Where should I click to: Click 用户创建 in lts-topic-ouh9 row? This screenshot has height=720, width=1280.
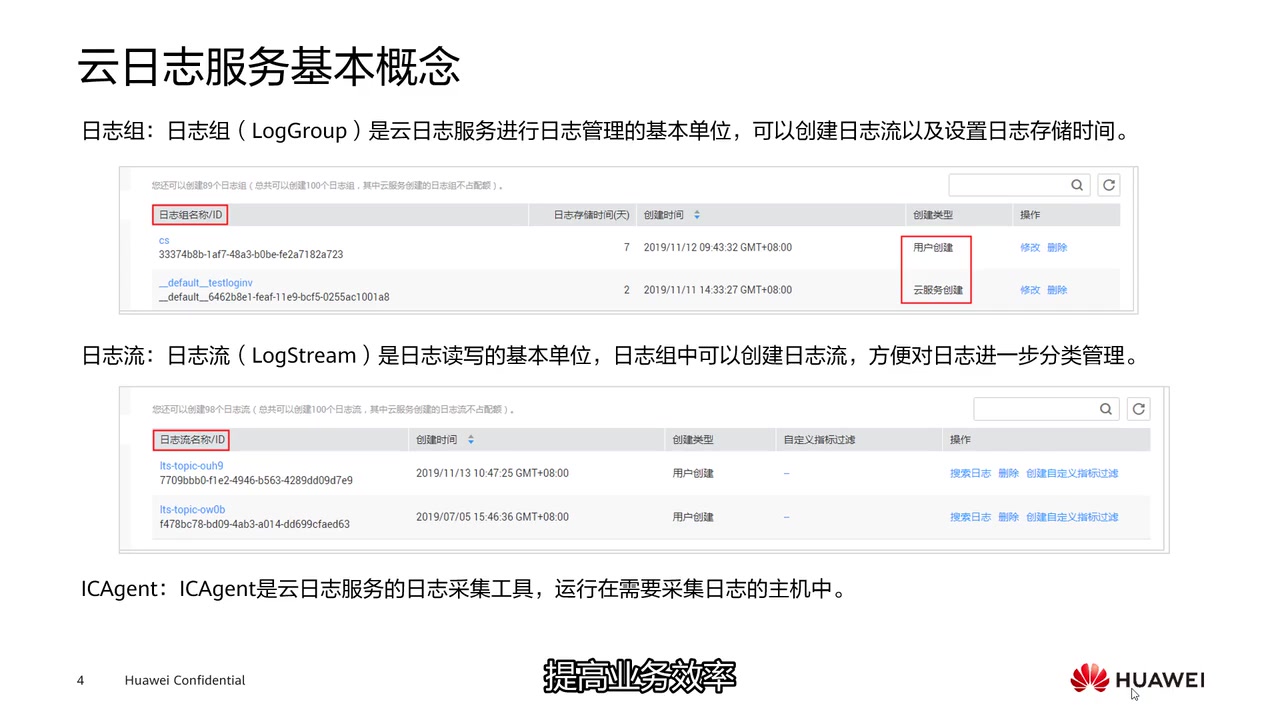click(x=693, y=474)
